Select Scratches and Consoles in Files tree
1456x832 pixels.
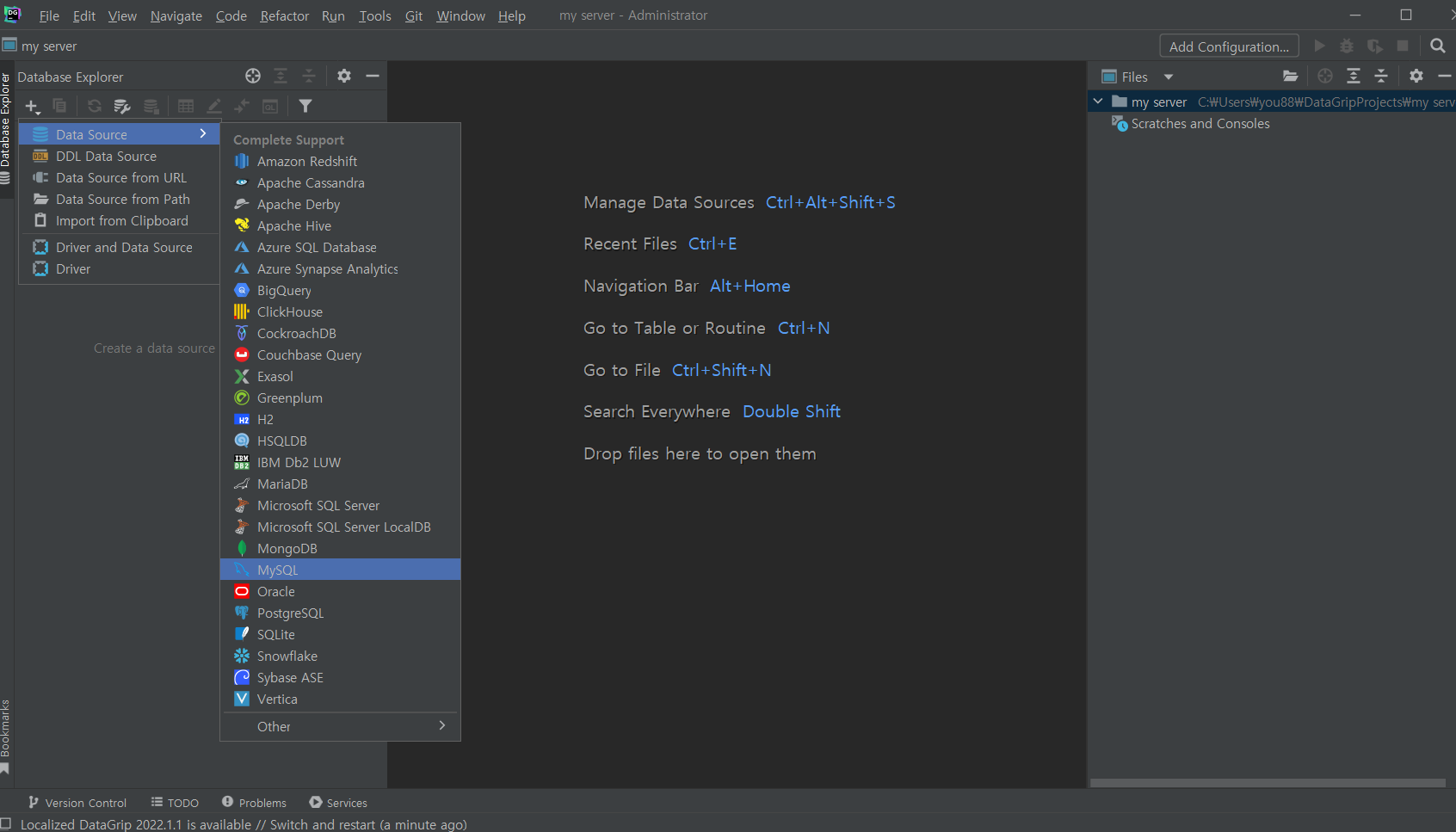pos(1200,124)
